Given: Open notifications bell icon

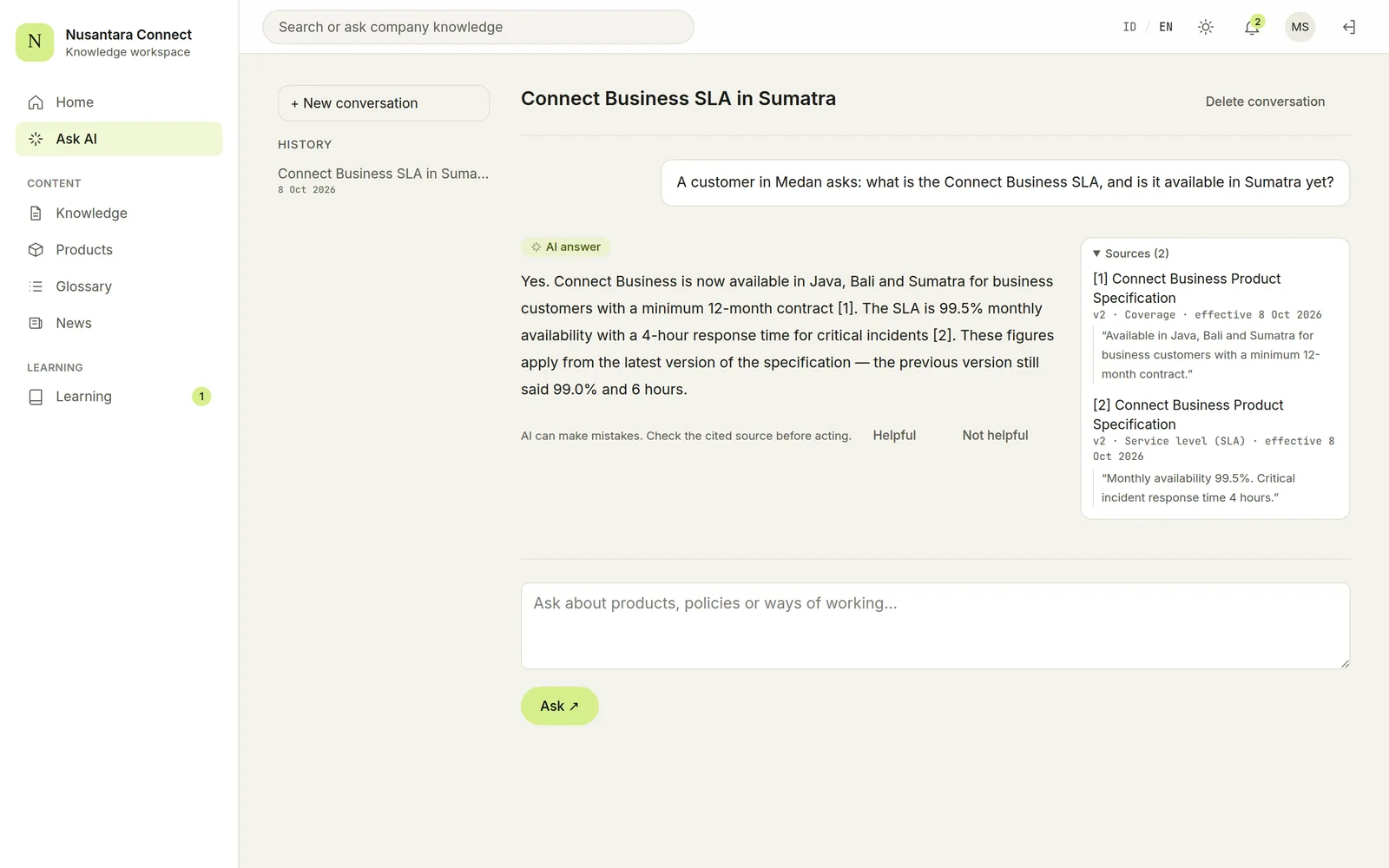Looking at the screenshot, I should click(x=1252, y=27).
